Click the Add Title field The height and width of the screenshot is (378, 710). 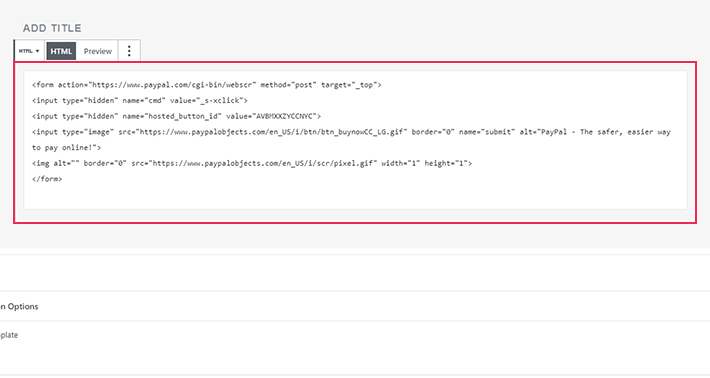click(x=53, y=28)
